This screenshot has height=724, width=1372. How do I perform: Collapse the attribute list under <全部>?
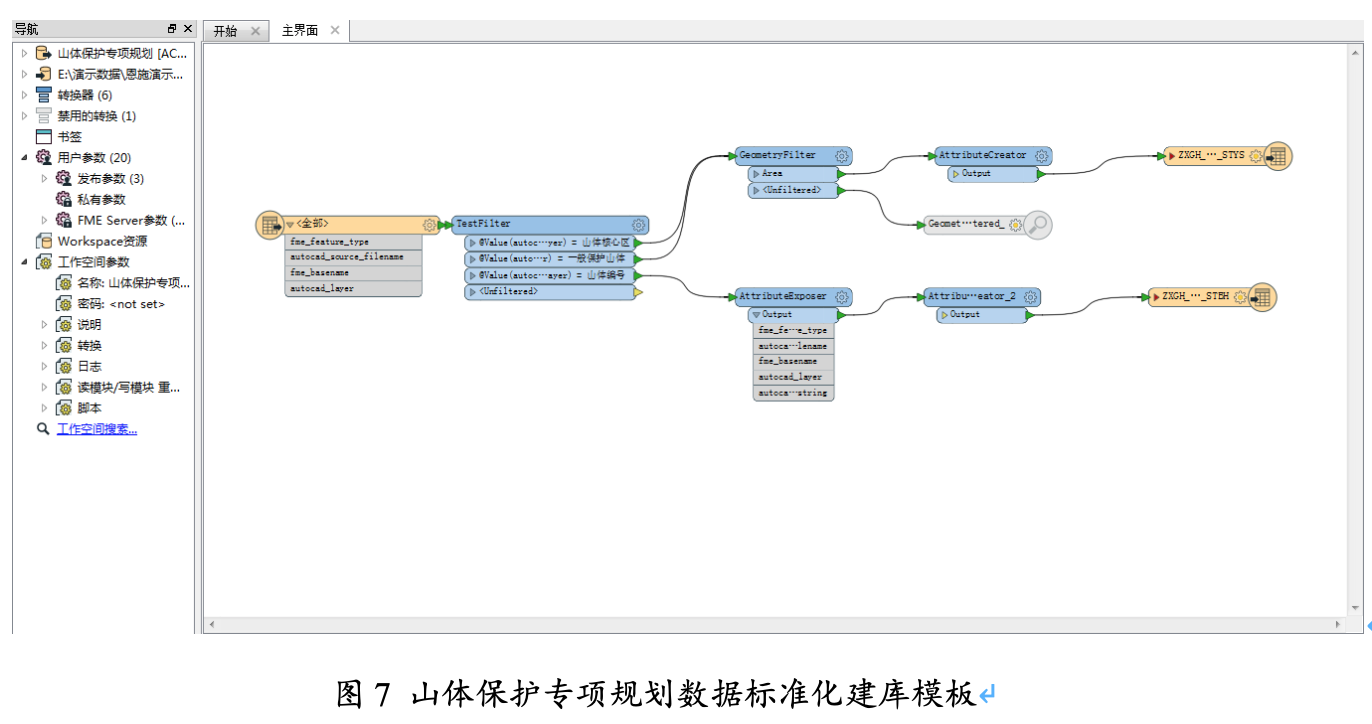point(289,224)
